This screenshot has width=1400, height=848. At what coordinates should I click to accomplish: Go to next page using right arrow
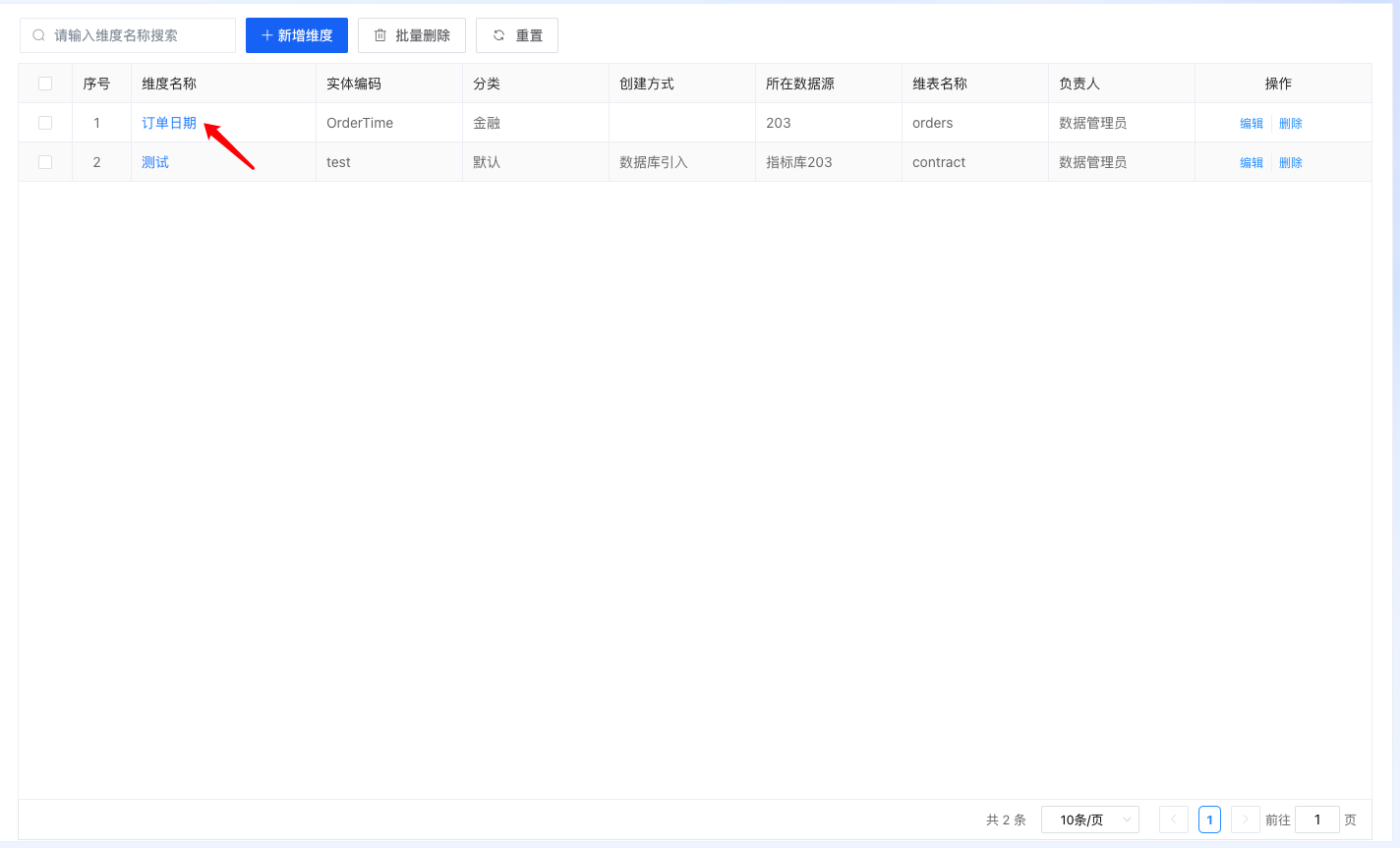click(1245, 820)
